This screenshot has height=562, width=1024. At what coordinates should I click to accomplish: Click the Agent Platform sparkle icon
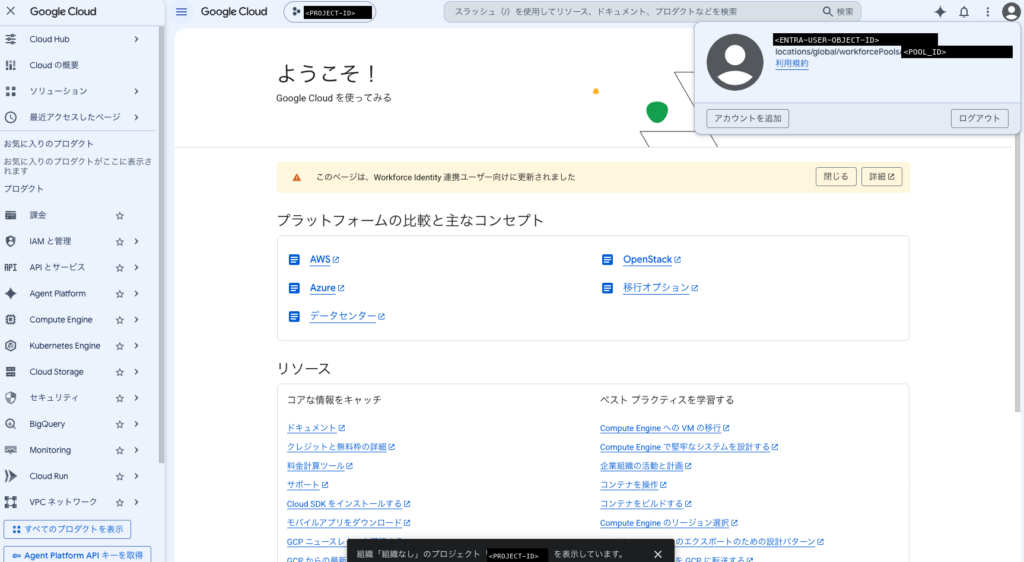pos(10,294)
